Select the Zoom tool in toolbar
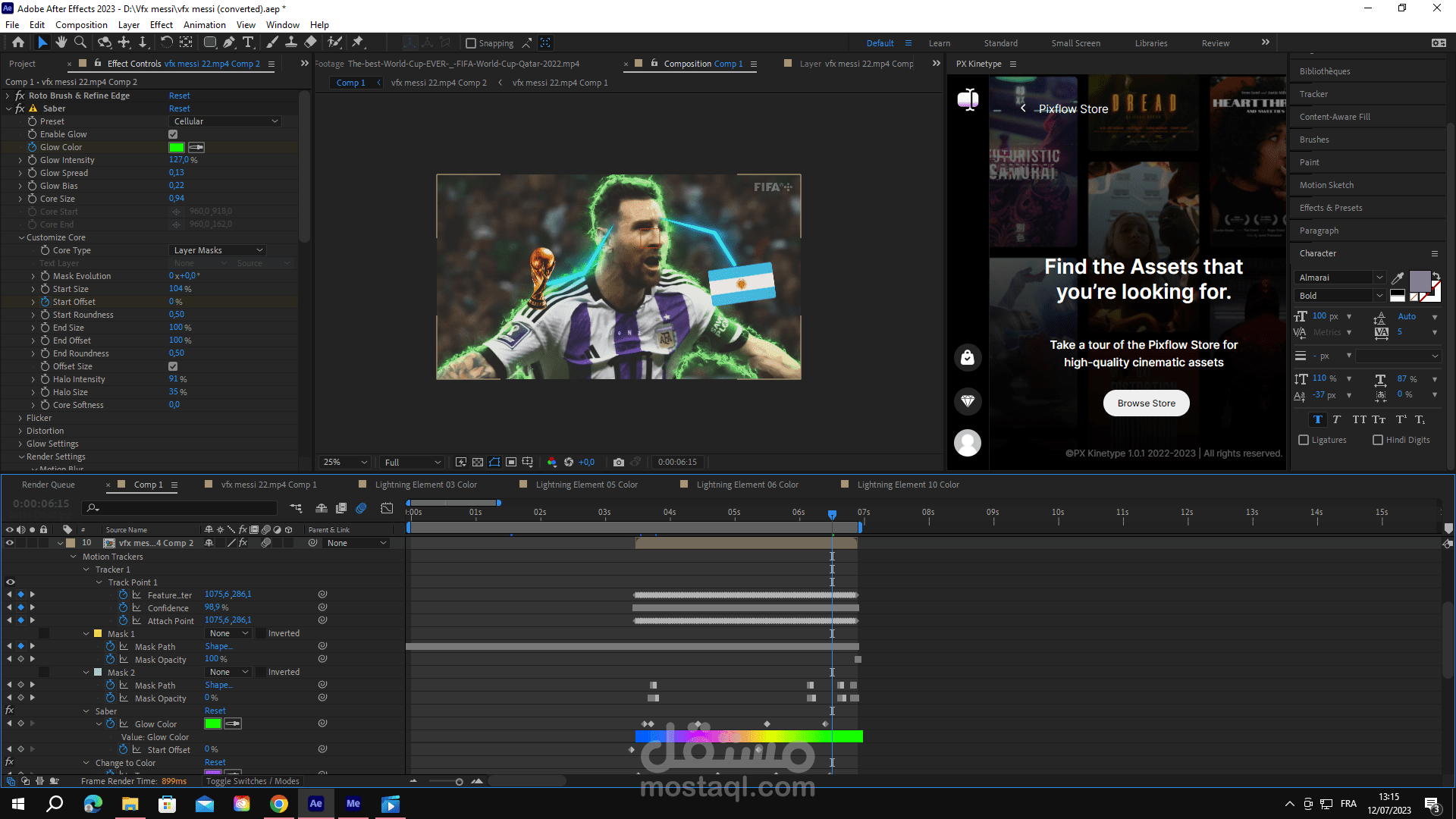This screenshot has width=1456, height=819. [80, 42]
